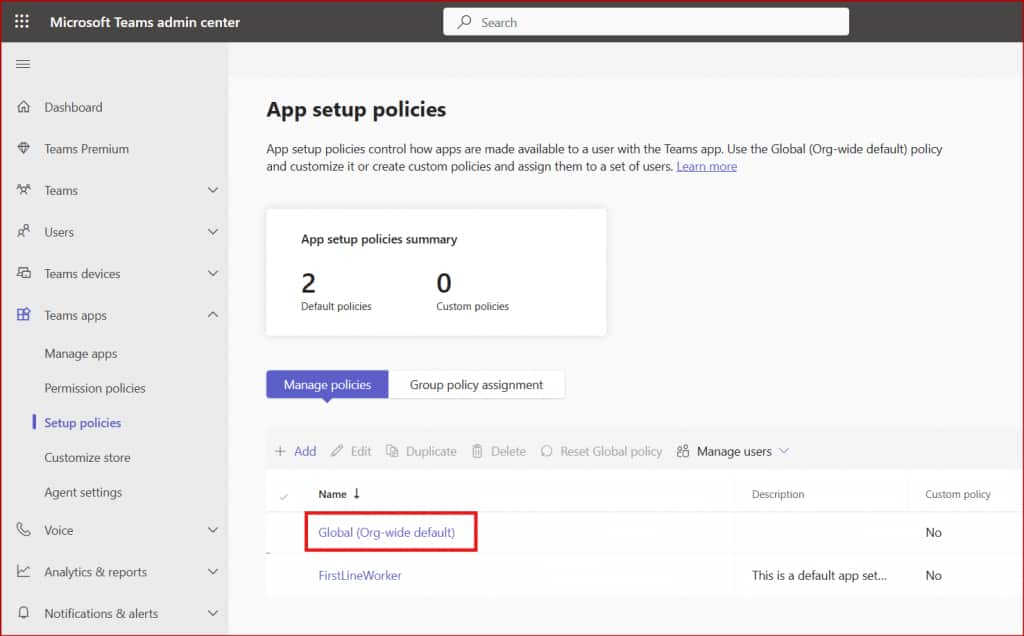Expand the Teams section chevron

212,190
